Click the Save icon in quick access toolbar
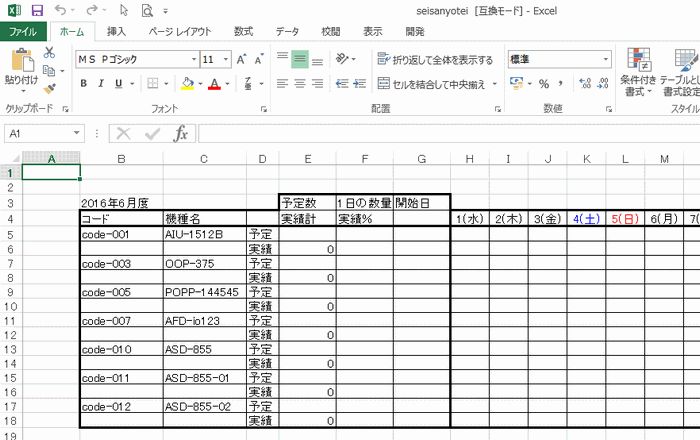Viewport: 700px width, 440px height. pos(37,10)
